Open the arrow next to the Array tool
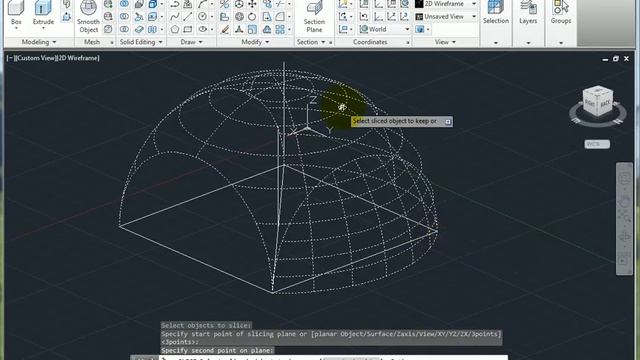 [x=289, y=29]
